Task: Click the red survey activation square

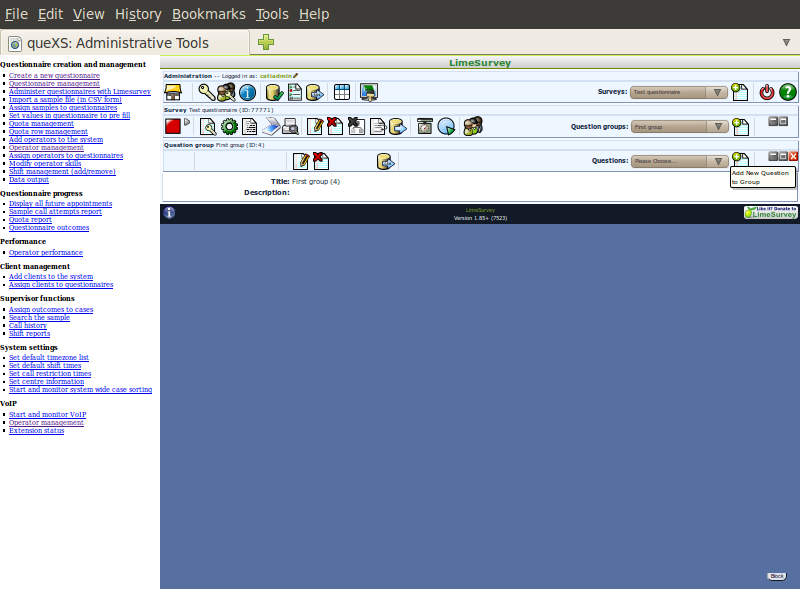Action: pos(173,126)
